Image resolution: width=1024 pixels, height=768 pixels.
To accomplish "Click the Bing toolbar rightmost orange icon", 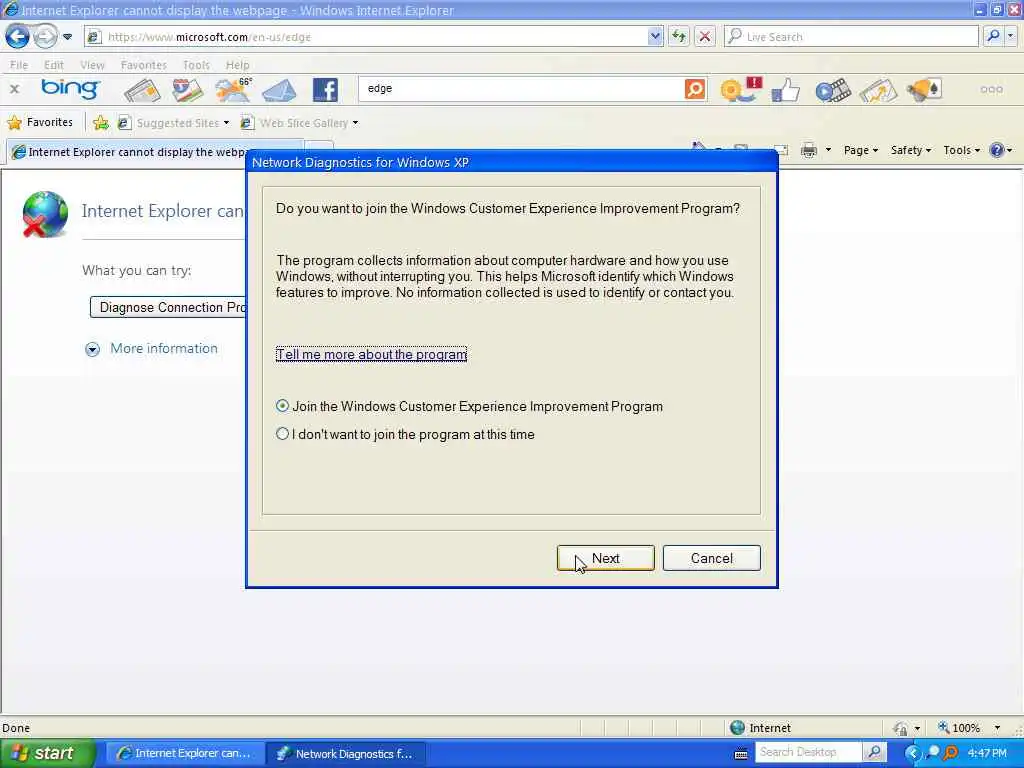I will click(923, 90).
